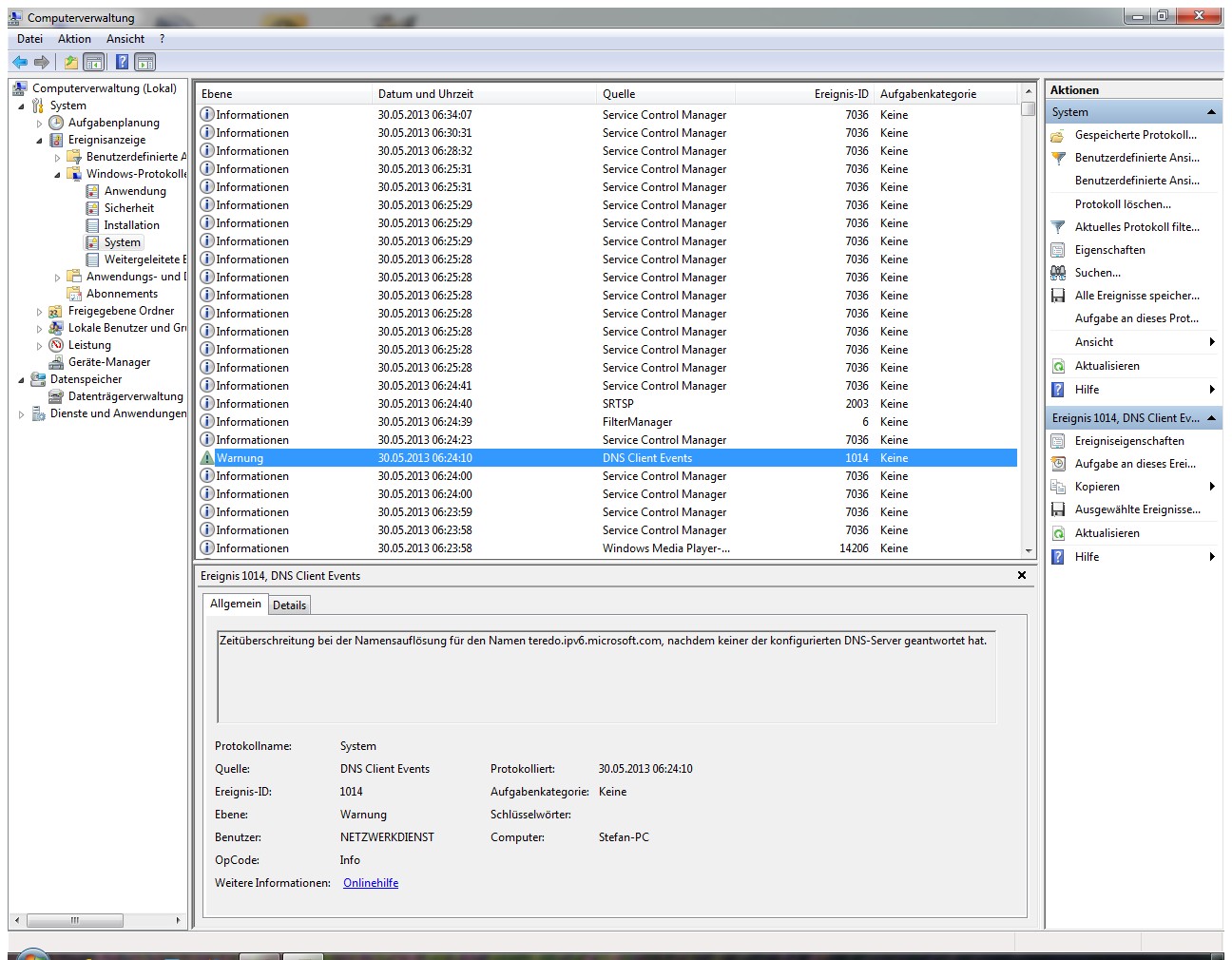Click the Forward arrow toolbar icon
1232x960 pixels.
tap(42, 63)
